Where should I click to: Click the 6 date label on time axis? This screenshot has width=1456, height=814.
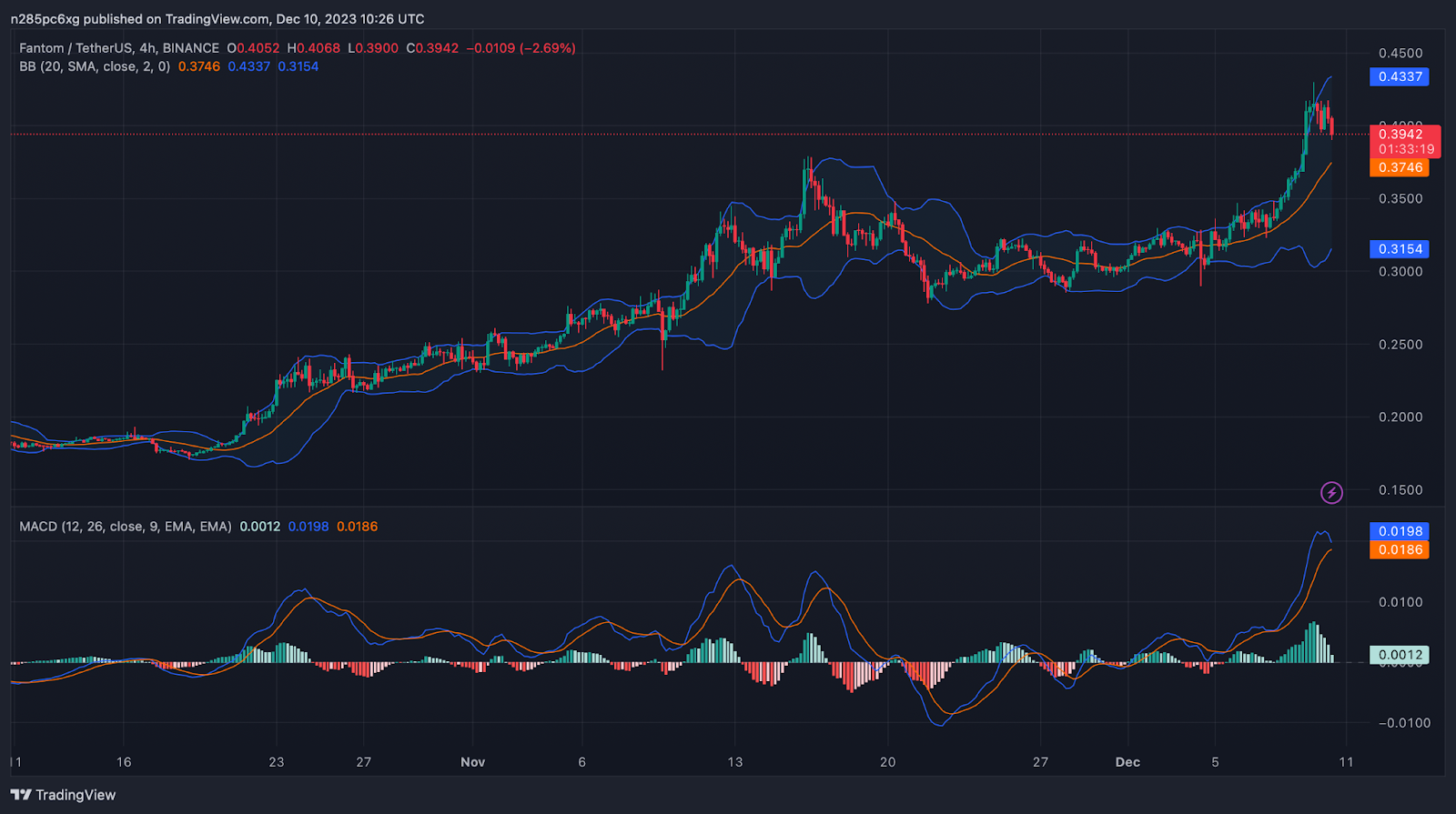(x=582, y=762)
